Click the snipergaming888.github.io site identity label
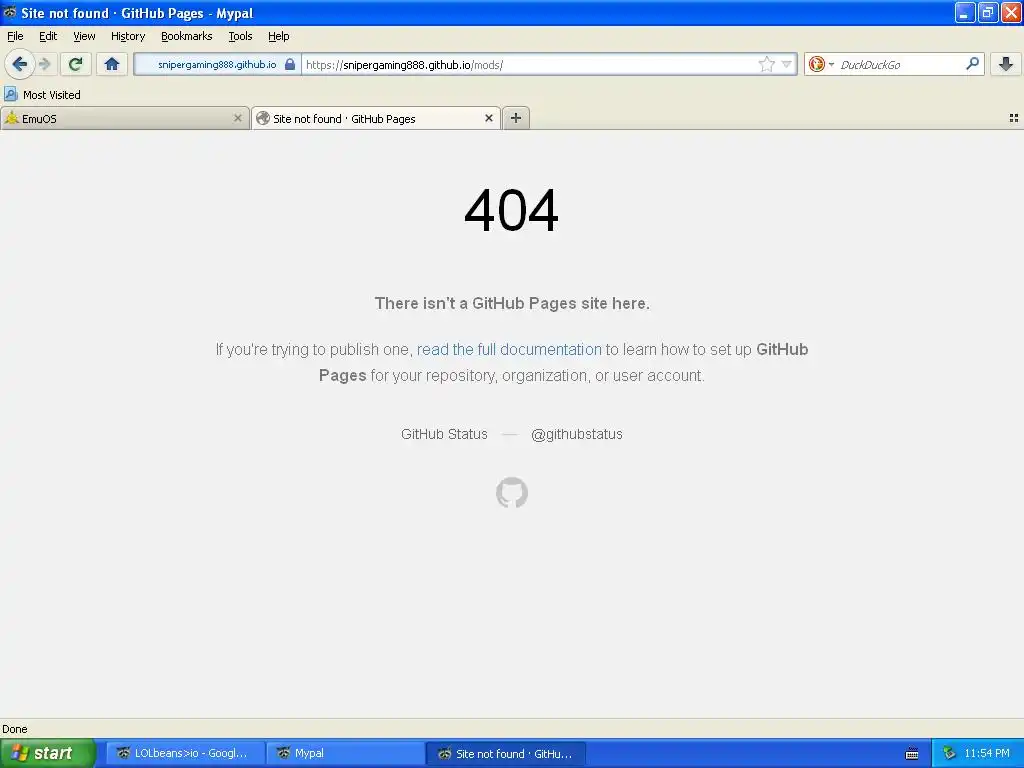This screenshot has height=768, width=1024. [217, 65]
